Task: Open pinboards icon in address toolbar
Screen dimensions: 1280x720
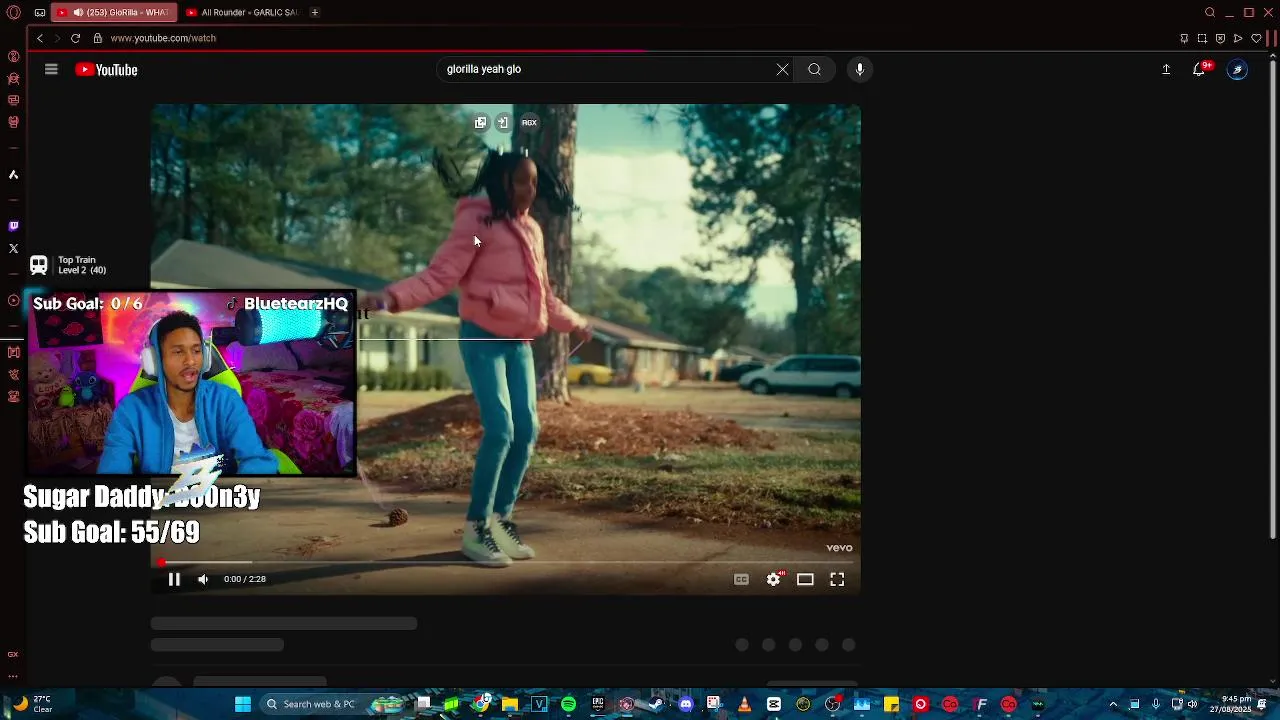Action: (x=1184, y=38)
